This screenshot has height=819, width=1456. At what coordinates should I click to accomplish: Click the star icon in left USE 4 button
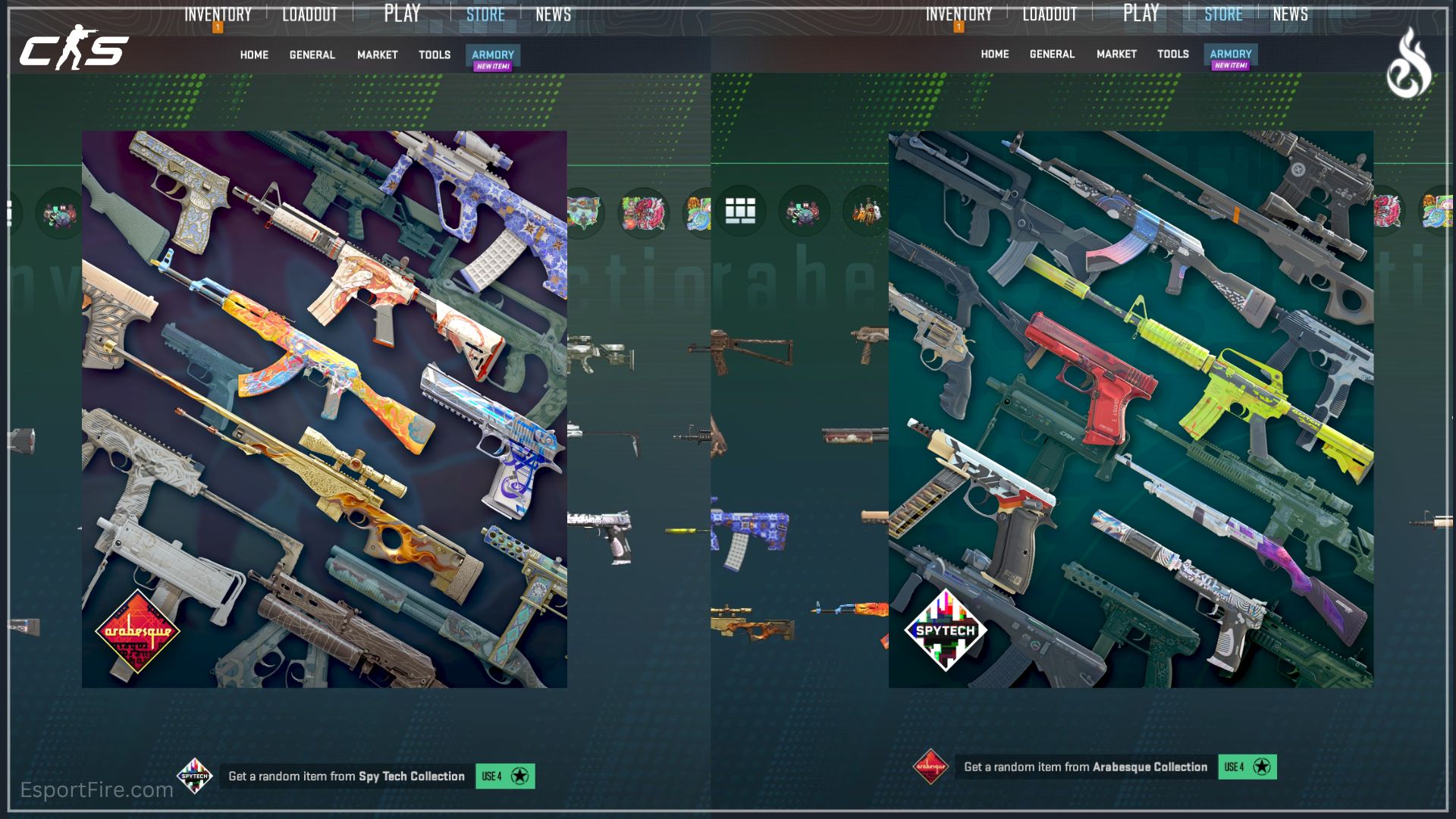coord(519,776)
